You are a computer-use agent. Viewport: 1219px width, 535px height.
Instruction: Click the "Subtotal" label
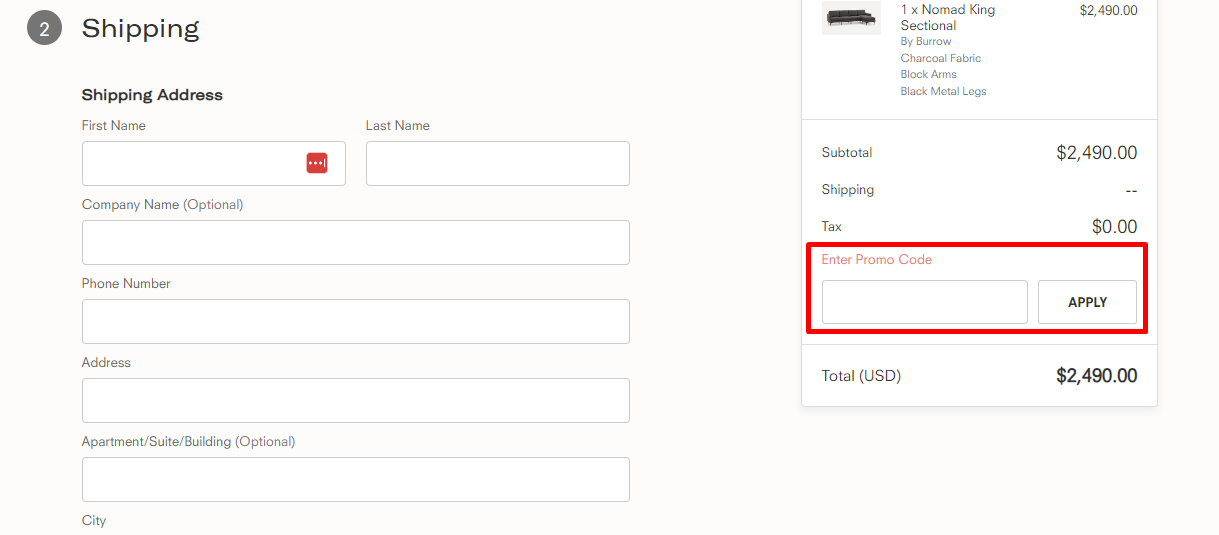coord(847,153)
